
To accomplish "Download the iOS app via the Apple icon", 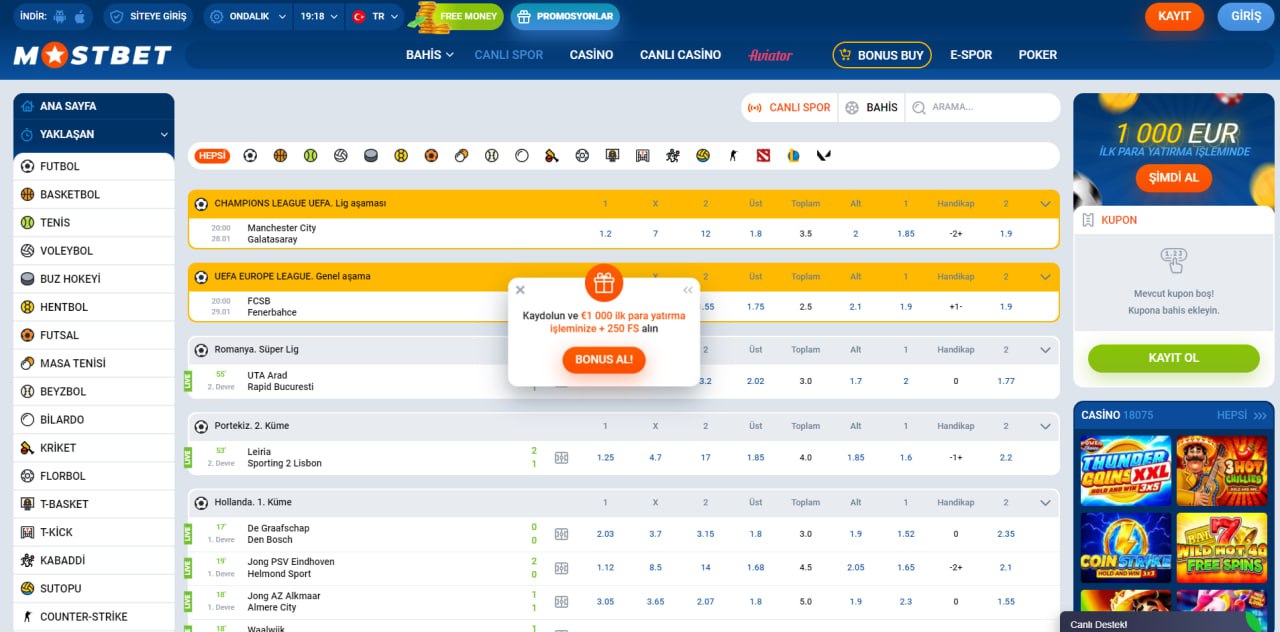I will pos(80,17).
